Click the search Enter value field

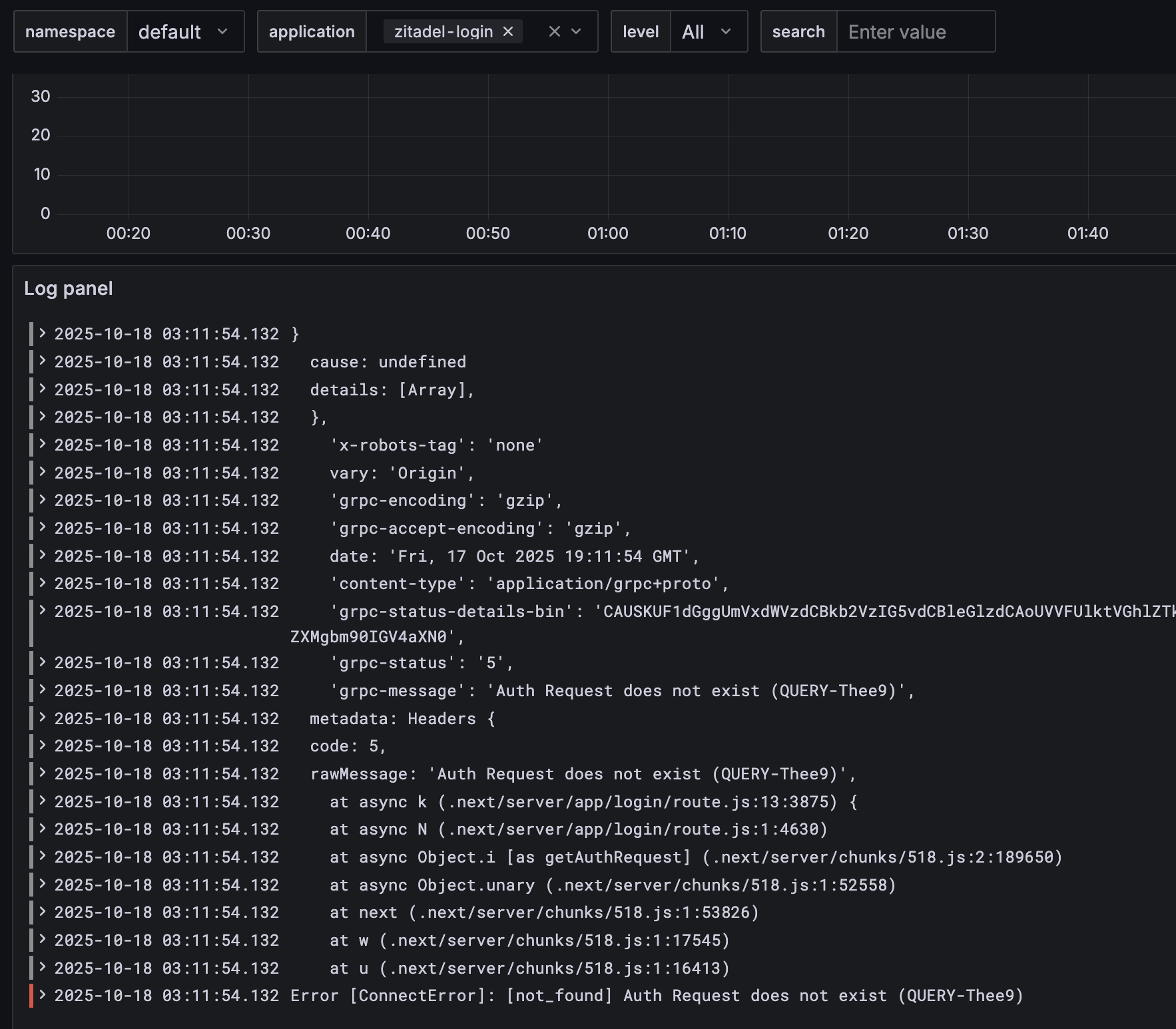click(914, 31)
